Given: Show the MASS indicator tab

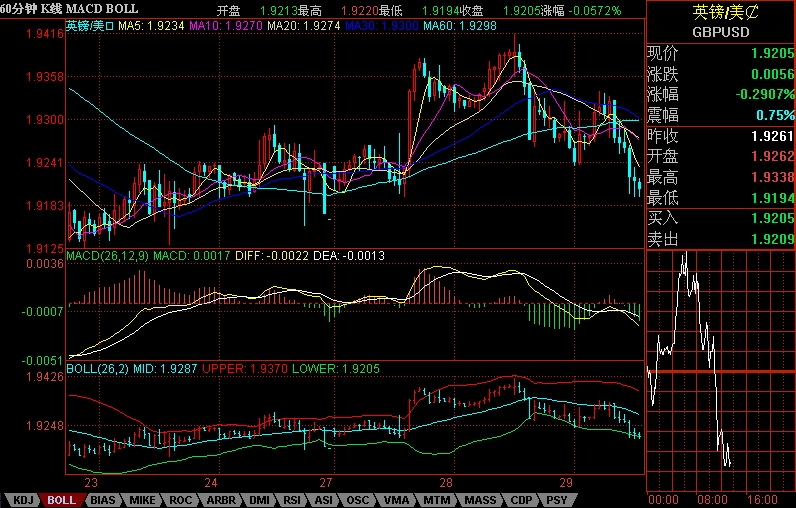Looking at the screenshot, I should pyautogui.click(x=479, y=499).
